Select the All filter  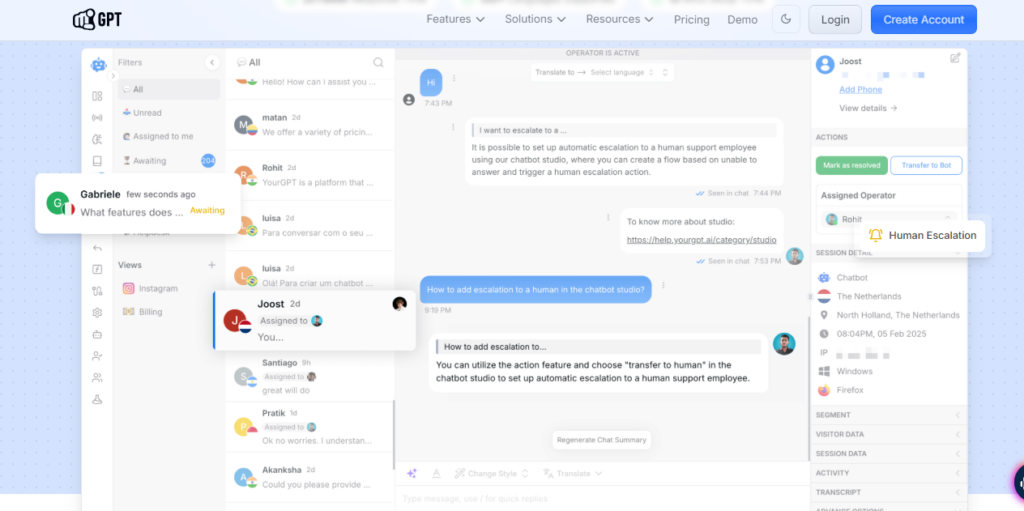[x=169, y=90]
